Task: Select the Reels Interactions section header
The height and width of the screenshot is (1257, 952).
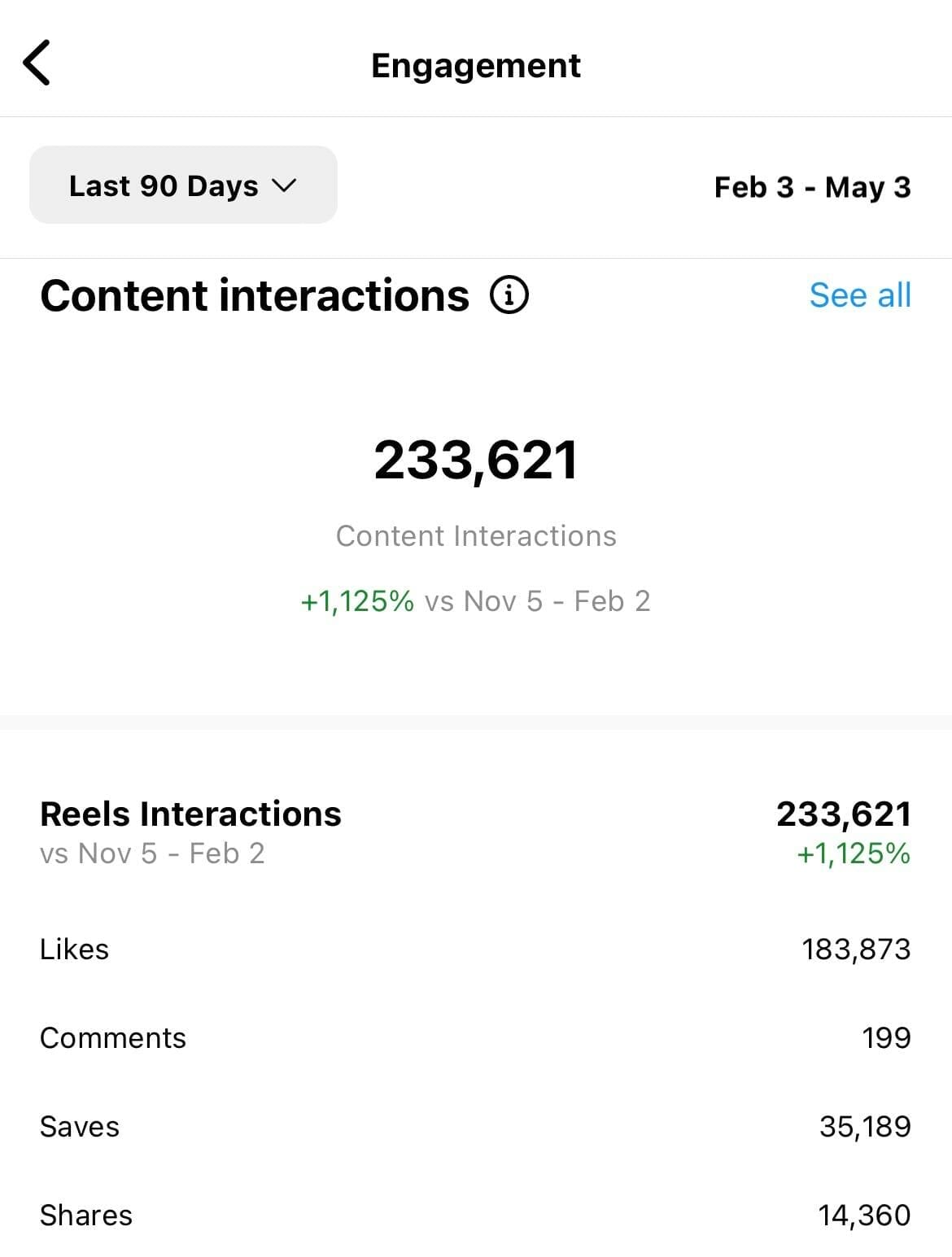Action: (191, 813)
